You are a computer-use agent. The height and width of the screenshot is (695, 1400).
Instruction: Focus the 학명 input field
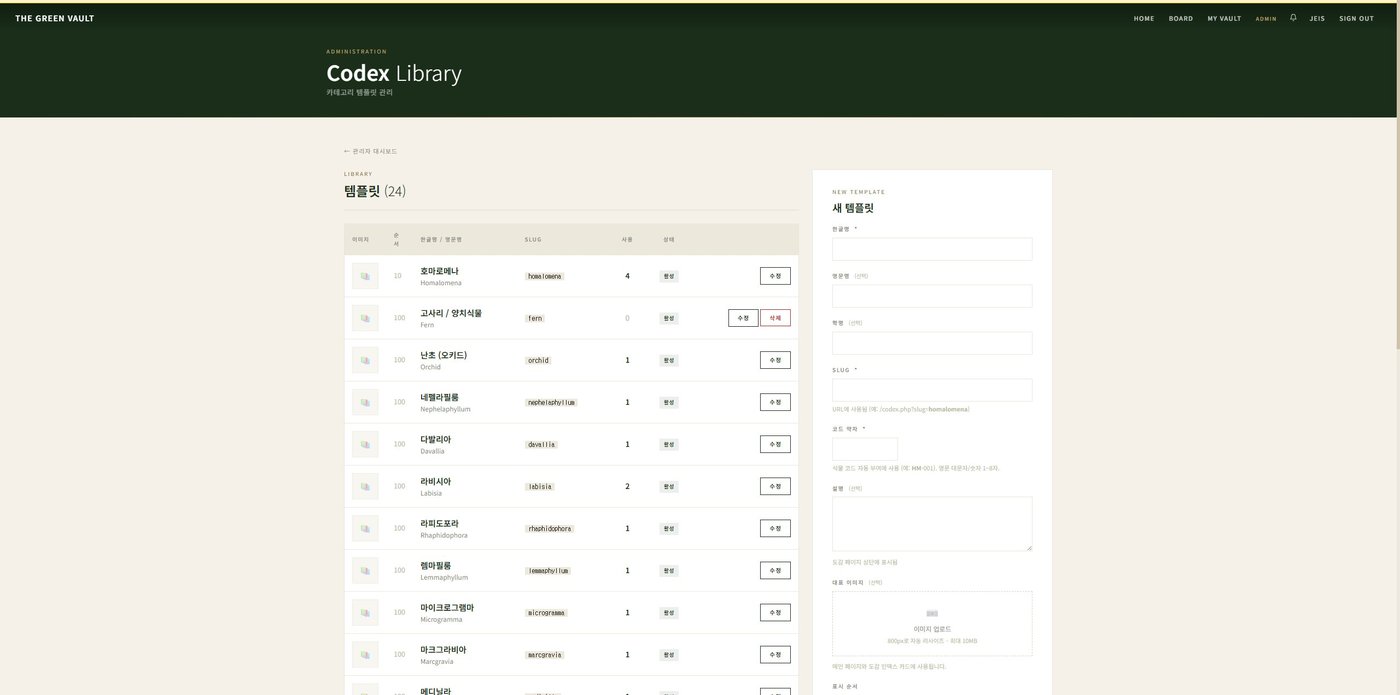[932, 343]
